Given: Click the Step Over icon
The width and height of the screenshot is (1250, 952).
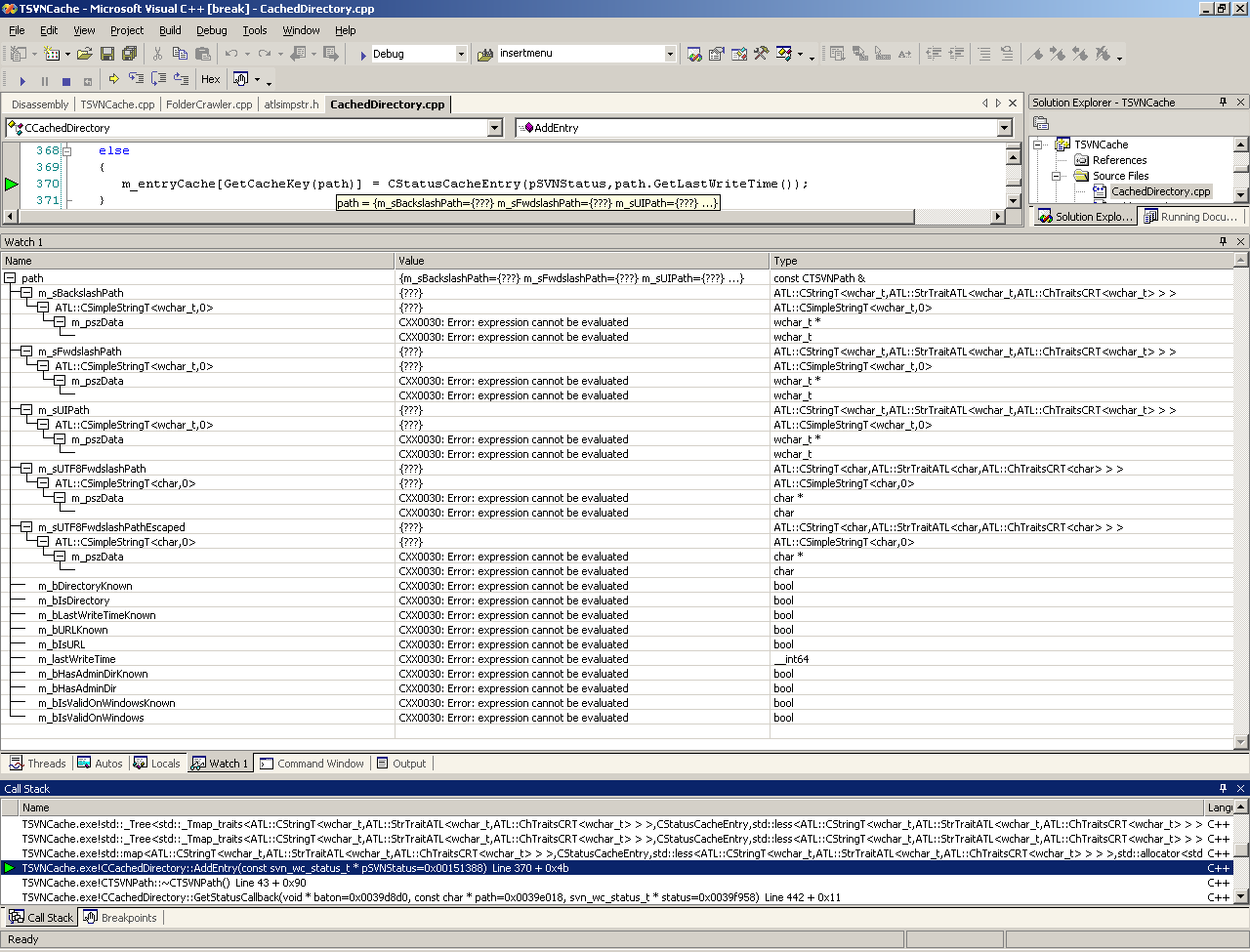Looking at the screenshot, I should [159, 79].
